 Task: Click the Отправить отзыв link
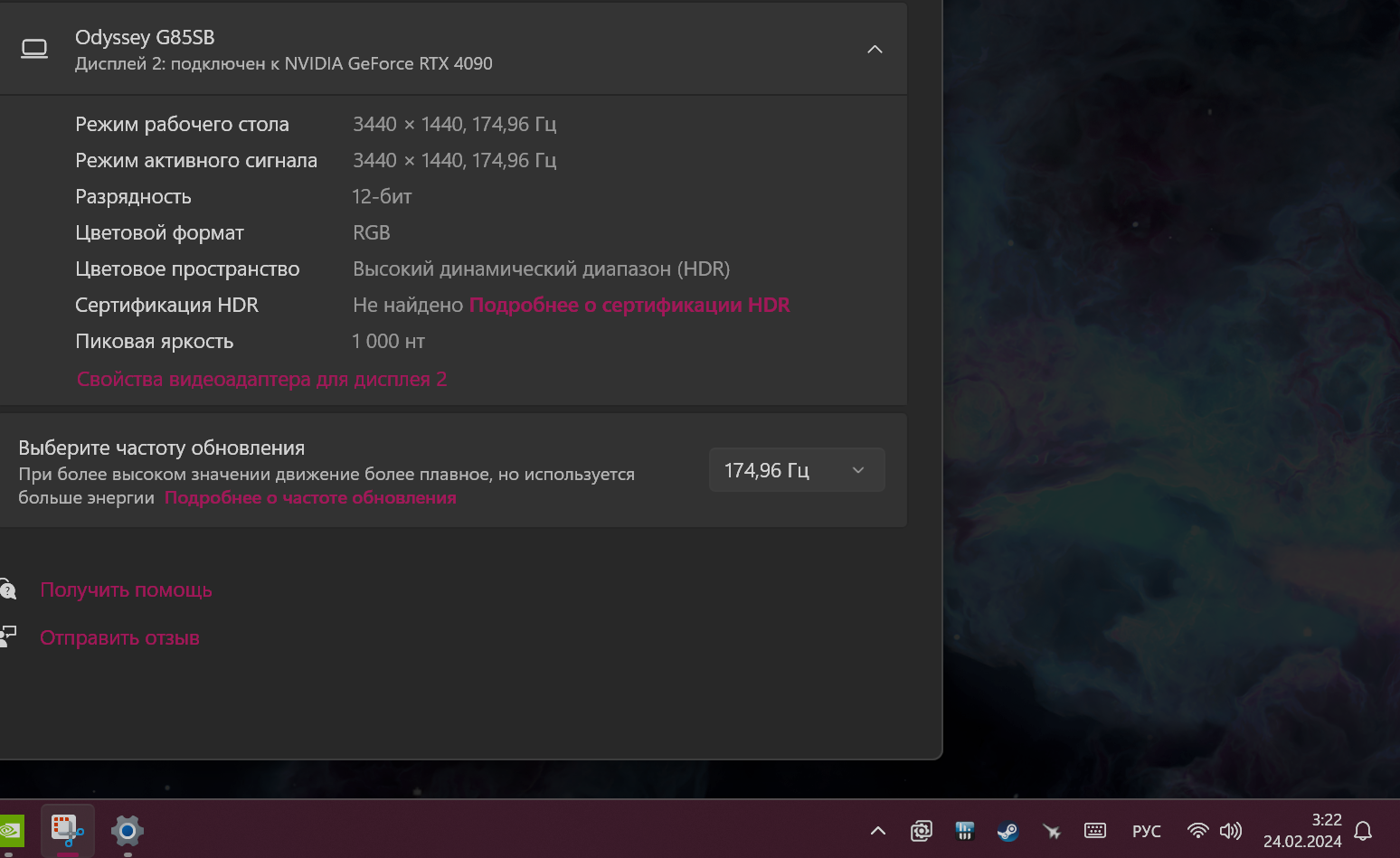119,638
